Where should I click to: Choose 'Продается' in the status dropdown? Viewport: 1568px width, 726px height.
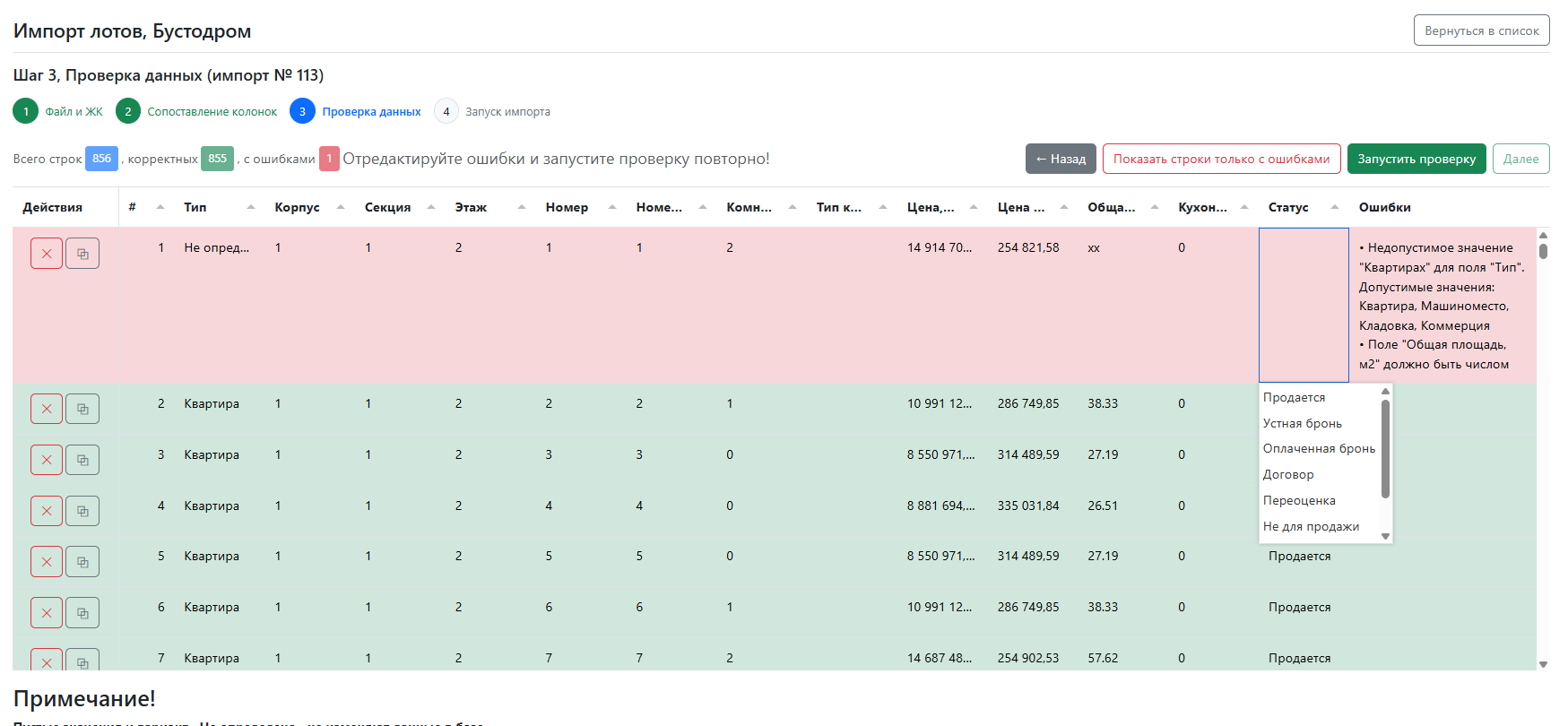tap(1294, 397)
